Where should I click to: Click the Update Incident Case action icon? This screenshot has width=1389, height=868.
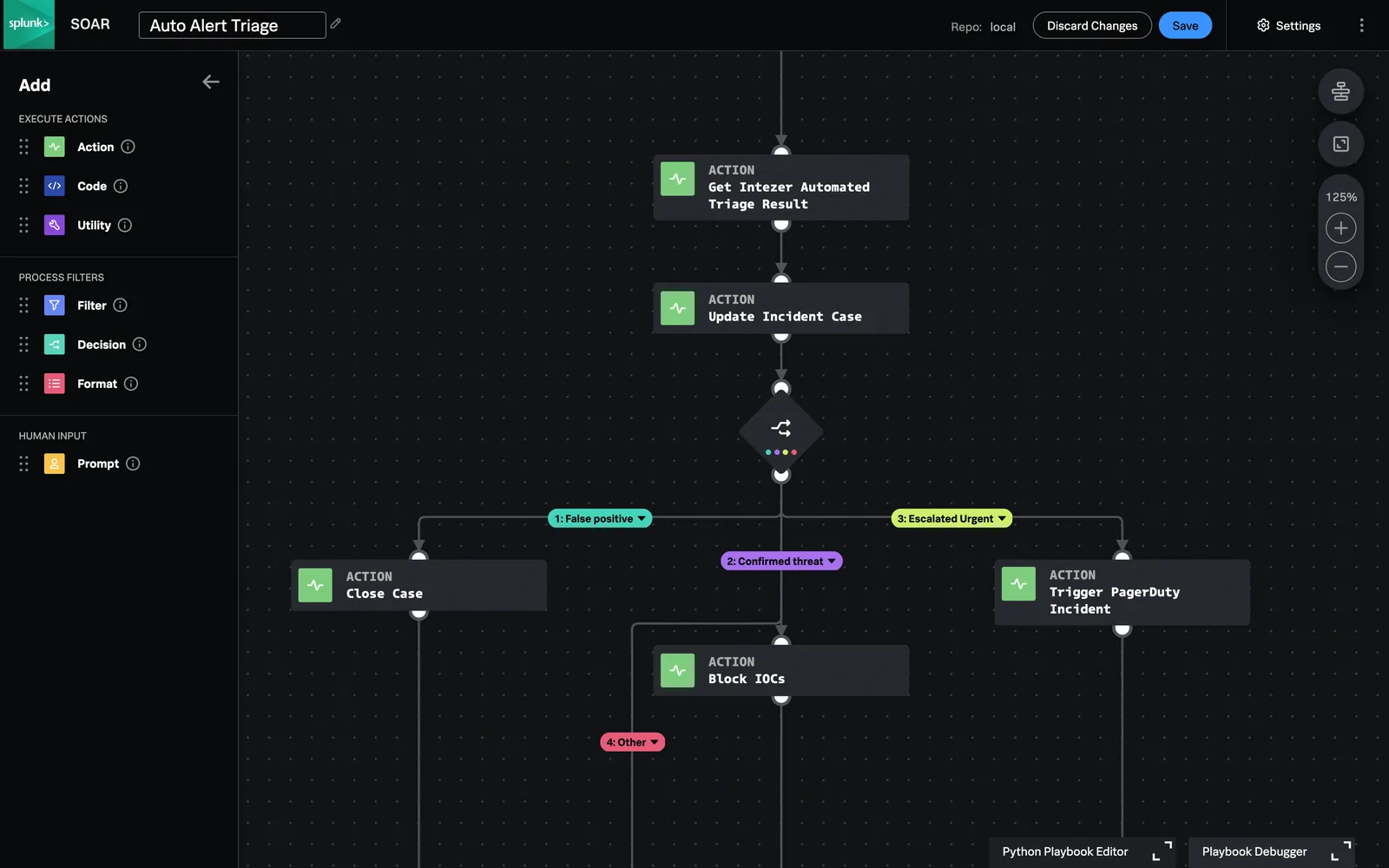(677, 308)
